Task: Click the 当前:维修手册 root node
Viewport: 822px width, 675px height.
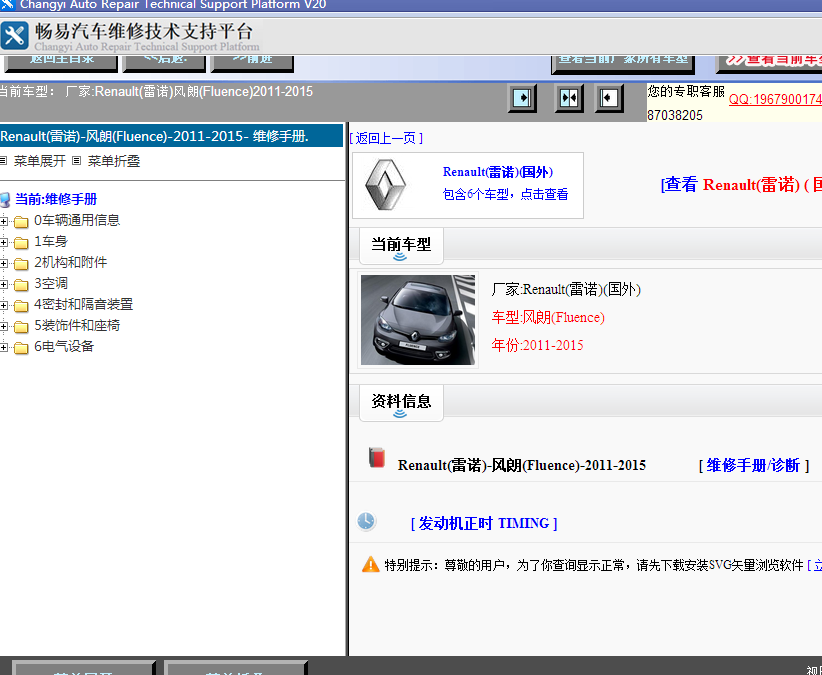Action: coord(56,199)
